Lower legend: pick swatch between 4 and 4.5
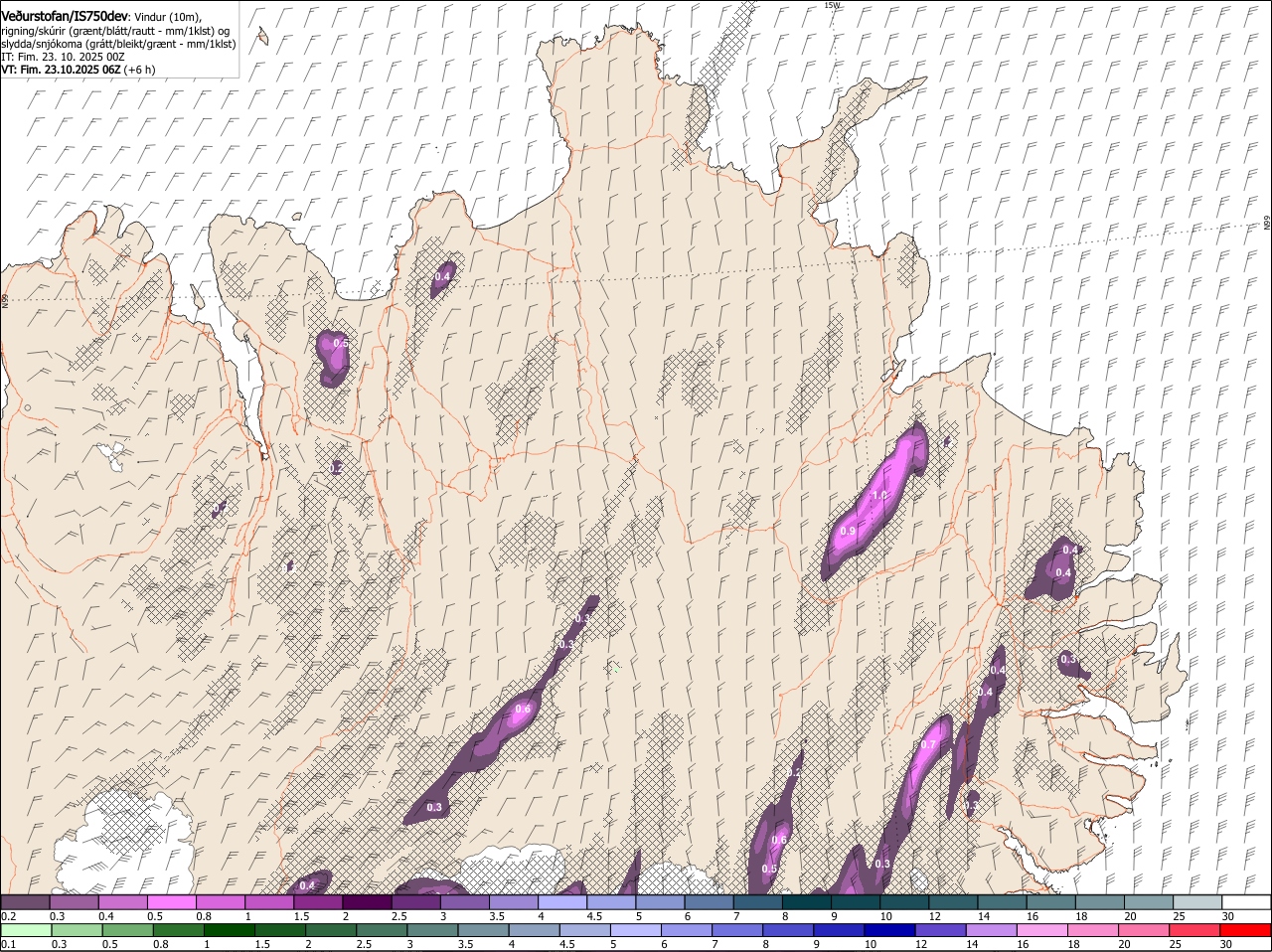This screenshot has width=1272, height=952. [535, 931]
